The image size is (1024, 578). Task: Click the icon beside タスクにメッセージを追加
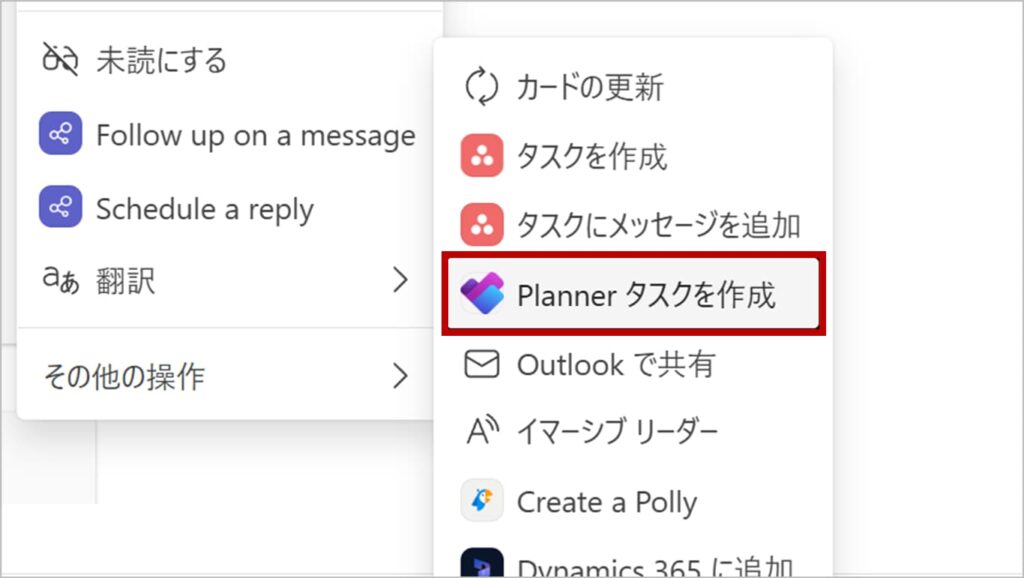482,226
